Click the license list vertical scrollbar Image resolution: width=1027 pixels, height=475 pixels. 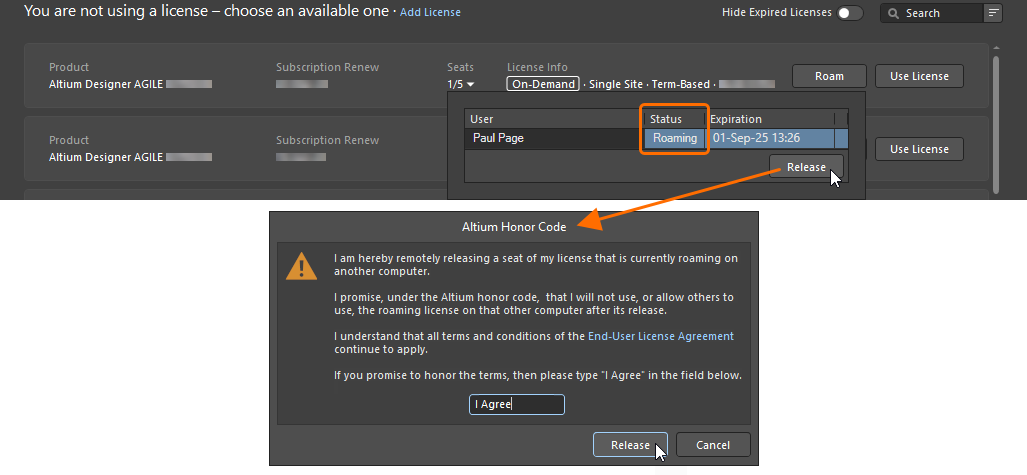coord(996,123)
